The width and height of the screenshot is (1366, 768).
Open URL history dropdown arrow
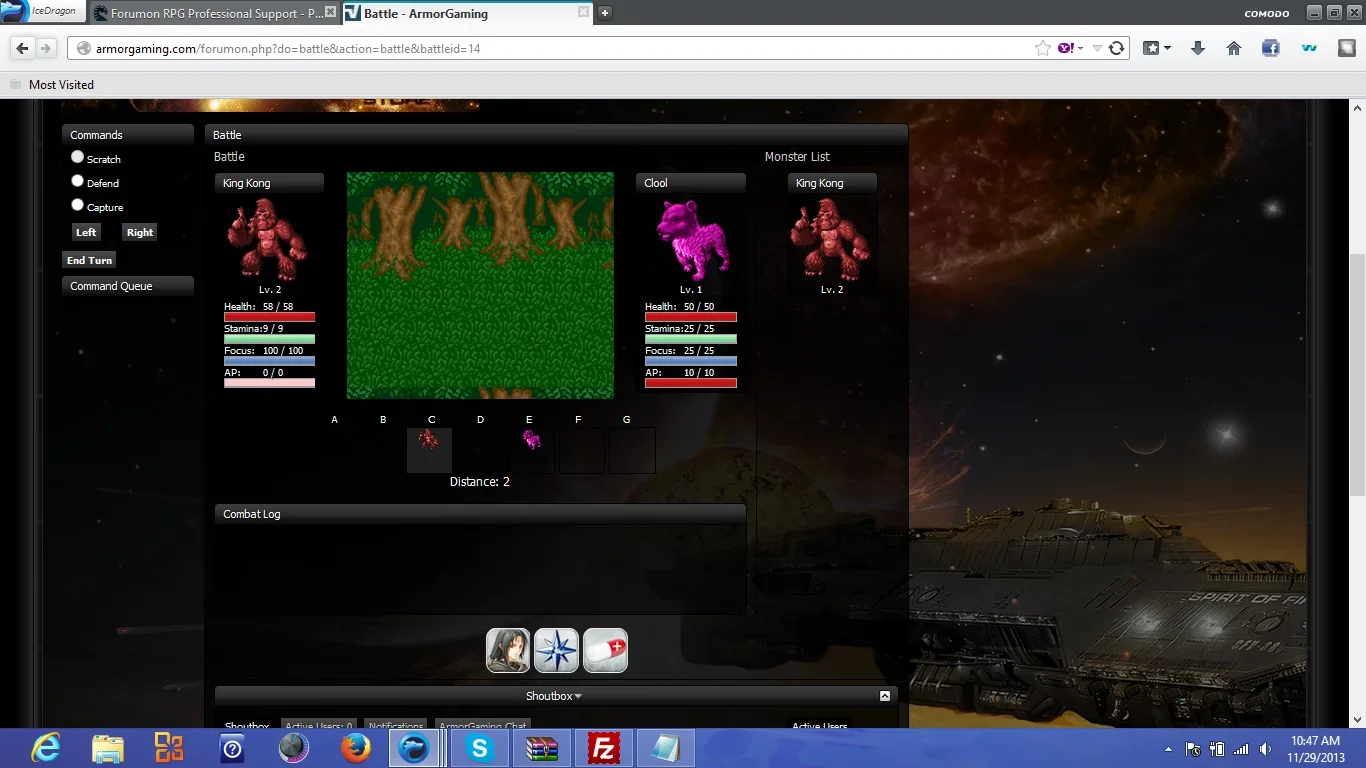(1097, 48)
